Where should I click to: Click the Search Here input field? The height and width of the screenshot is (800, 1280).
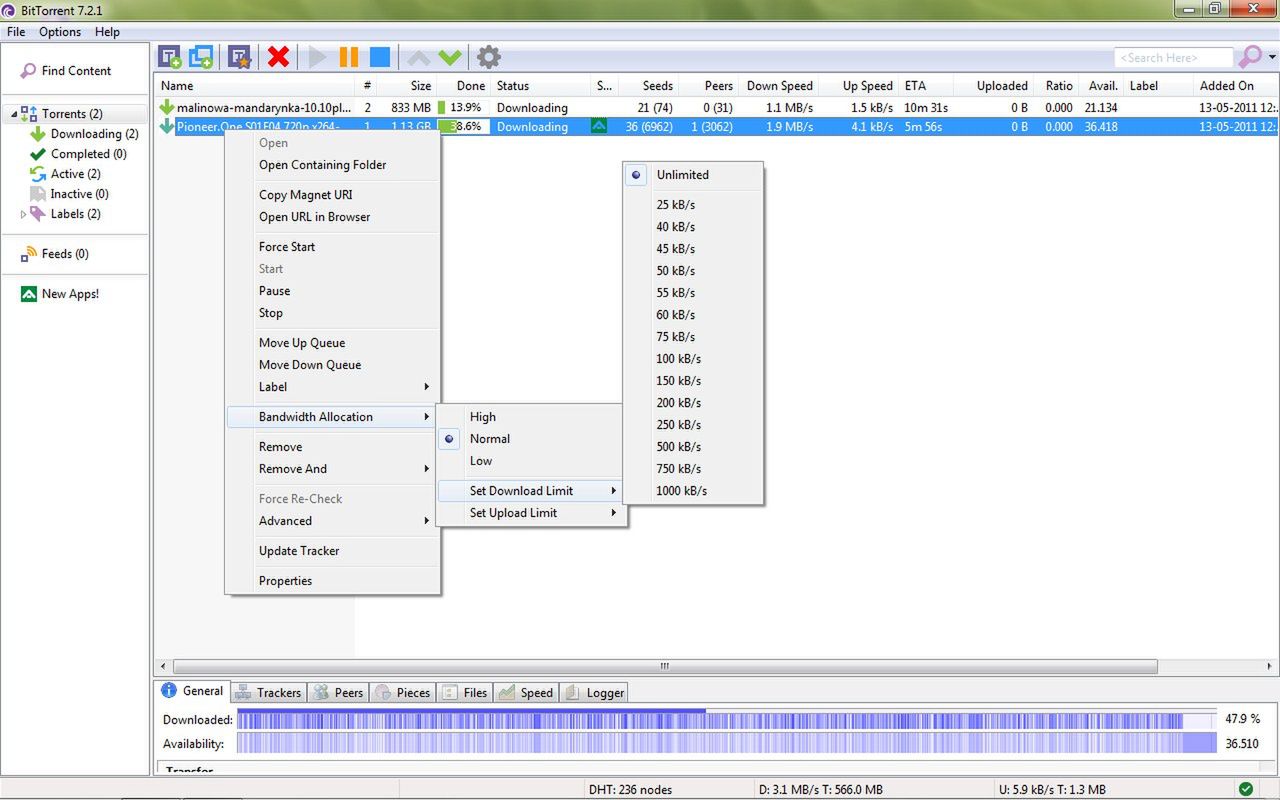click(x=1174, y=58)
